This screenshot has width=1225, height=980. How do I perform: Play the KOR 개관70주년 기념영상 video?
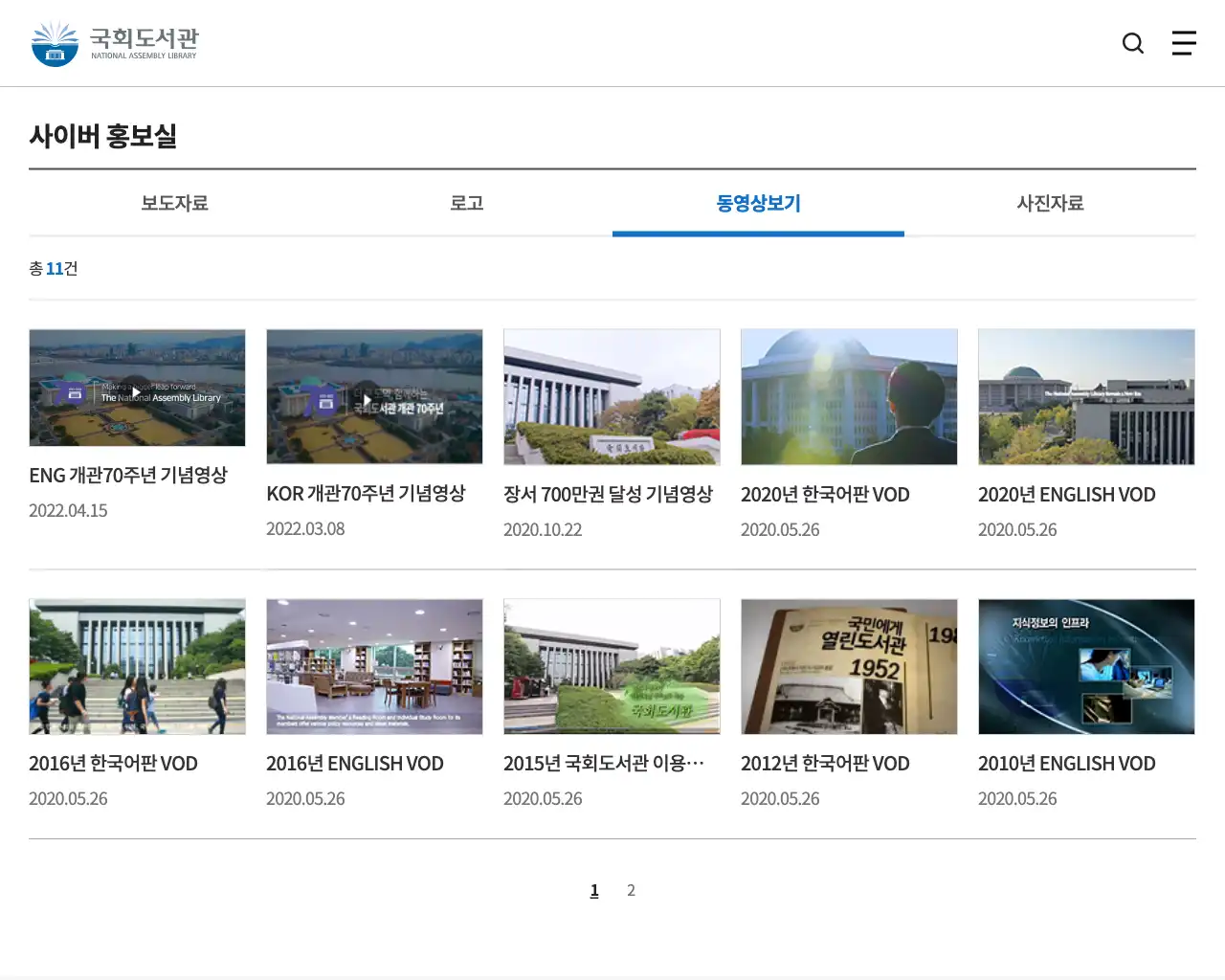coord(374,397)
